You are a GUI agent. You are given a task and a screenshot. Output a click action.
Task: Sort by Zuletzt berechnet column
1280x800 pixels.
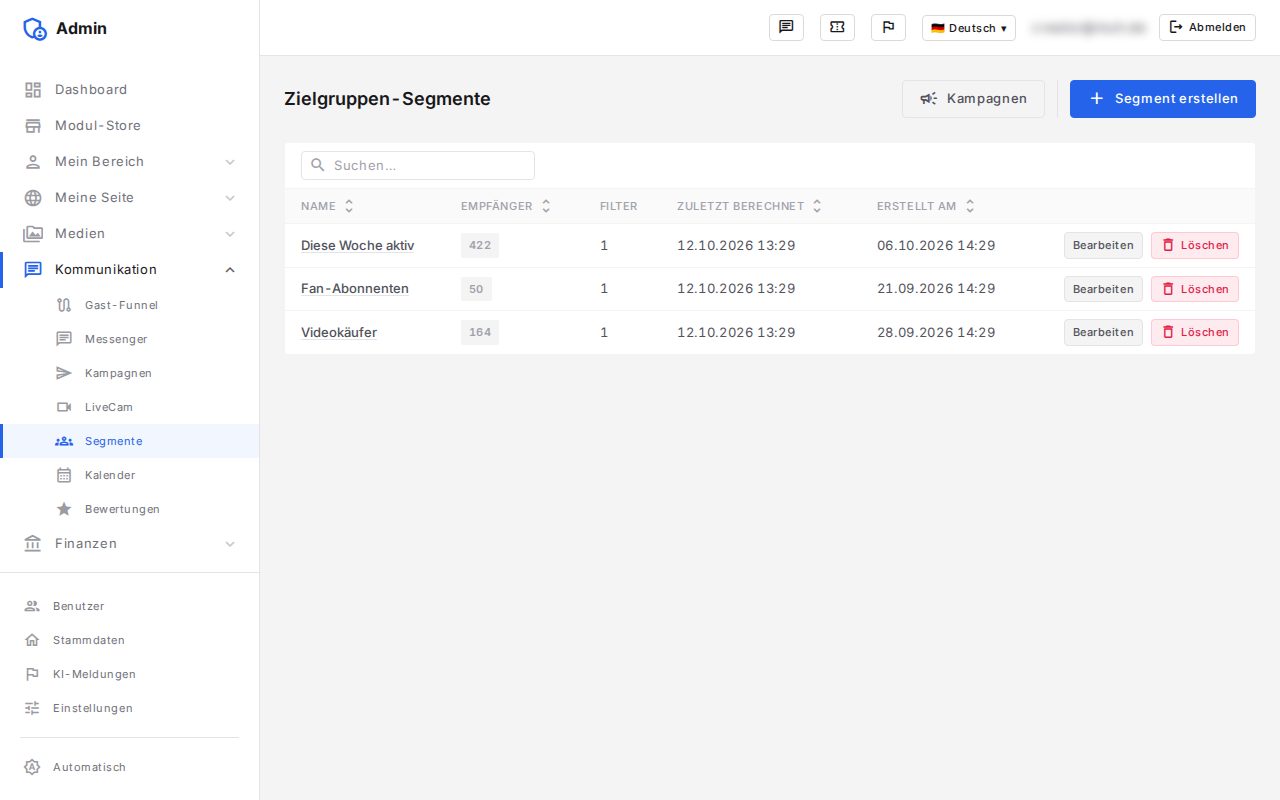point(750,206)
